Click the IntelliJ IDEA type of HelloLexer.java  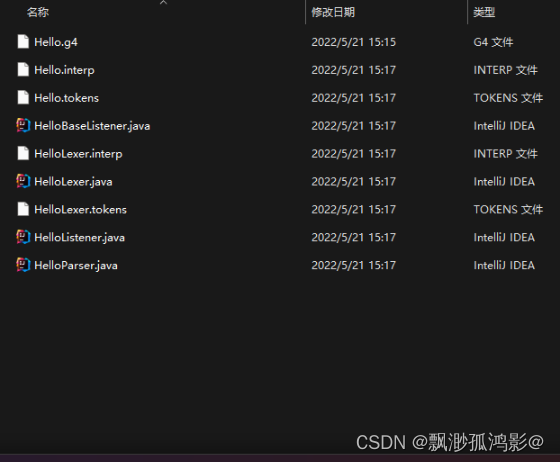pos(504,182)
